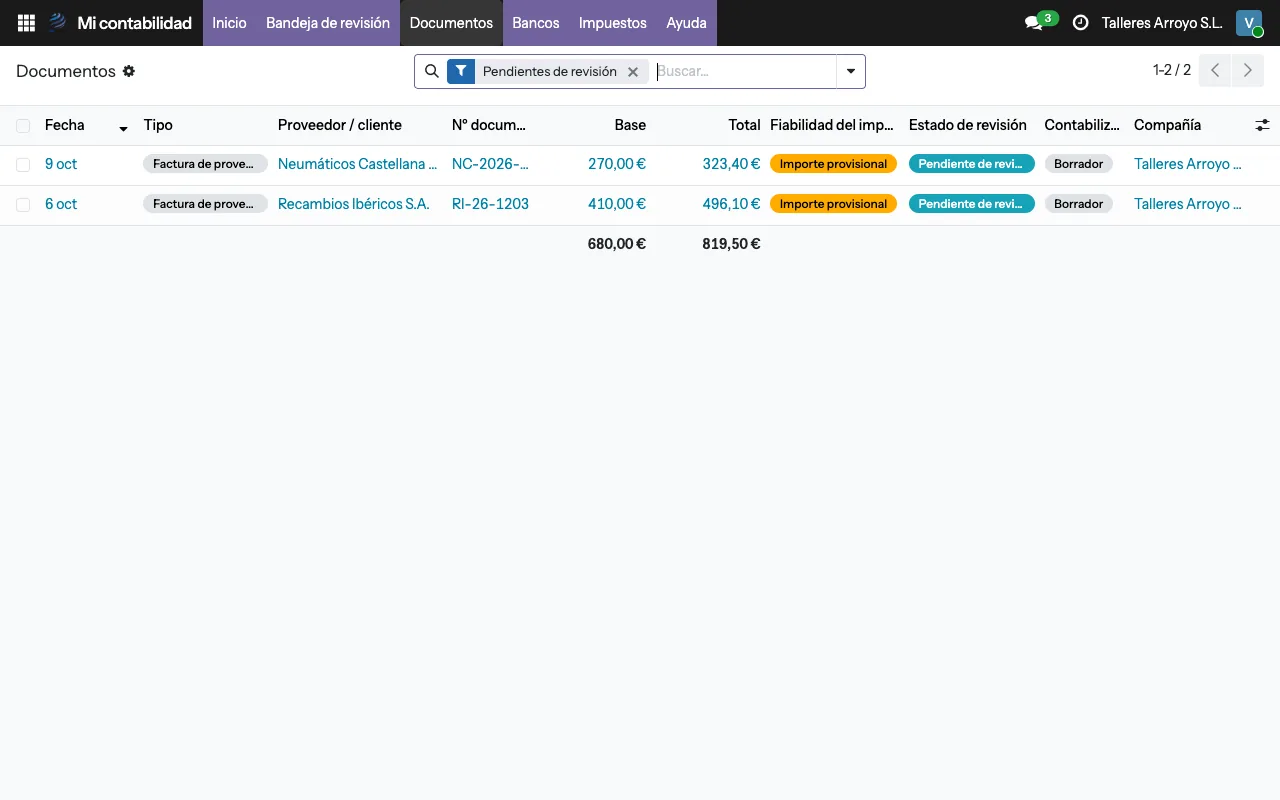Go to previous page of records

point(1214,71)
